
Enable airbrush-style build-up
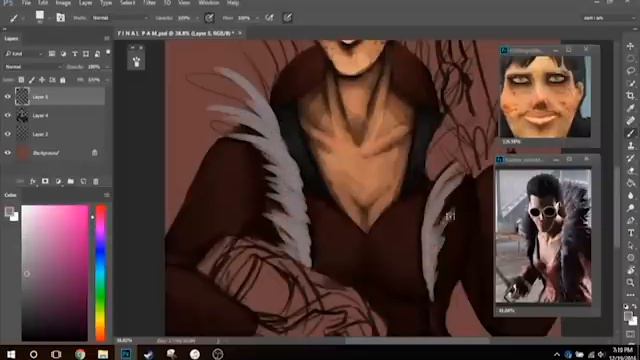click(x=269, y=18)
